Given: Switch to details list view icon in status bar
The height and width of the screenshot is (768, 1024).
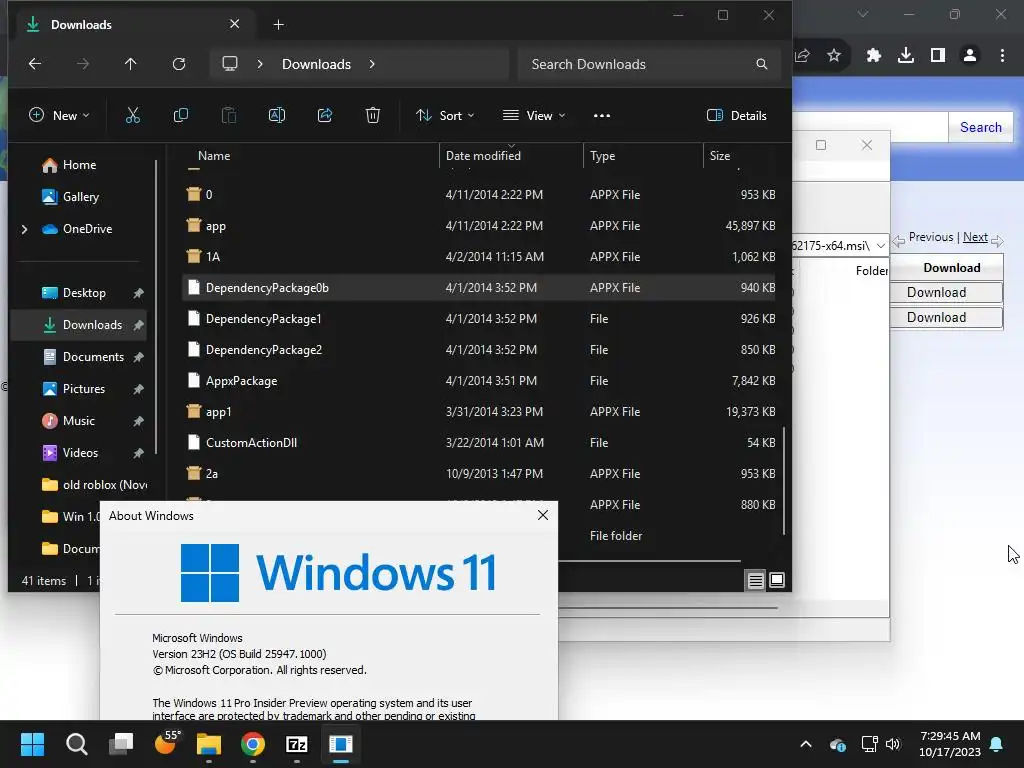Looking at the screenshot, I should [x=756, y=580].
